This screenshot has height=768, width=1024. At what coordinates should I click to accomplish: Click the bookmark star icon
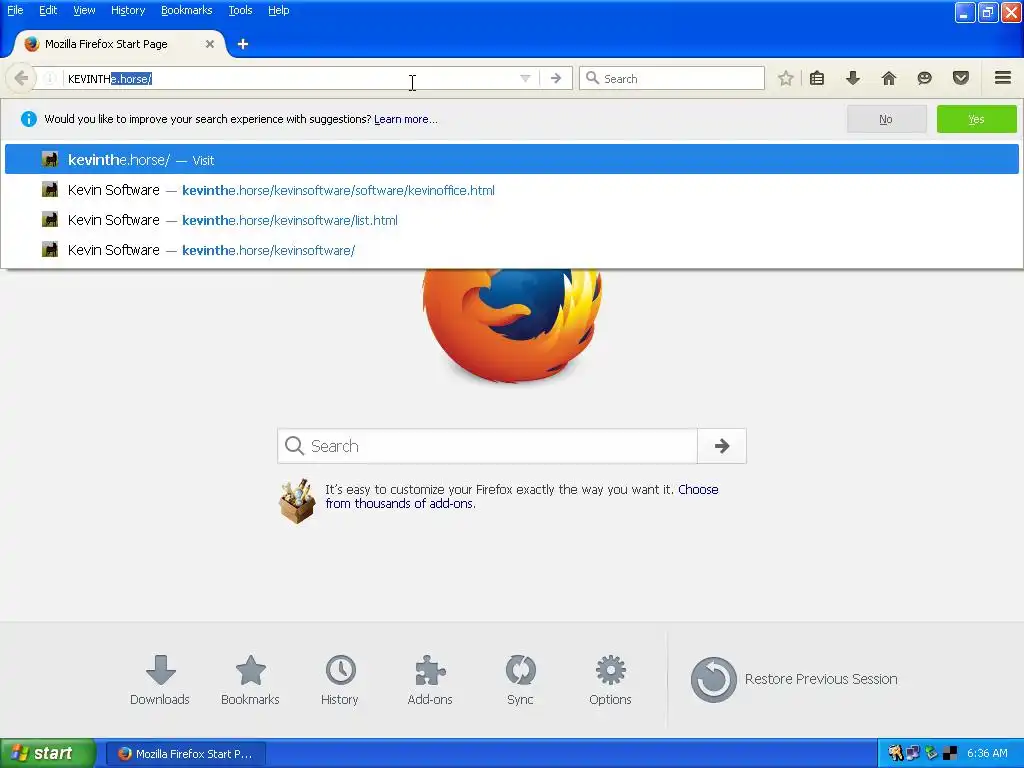point(786,78)
